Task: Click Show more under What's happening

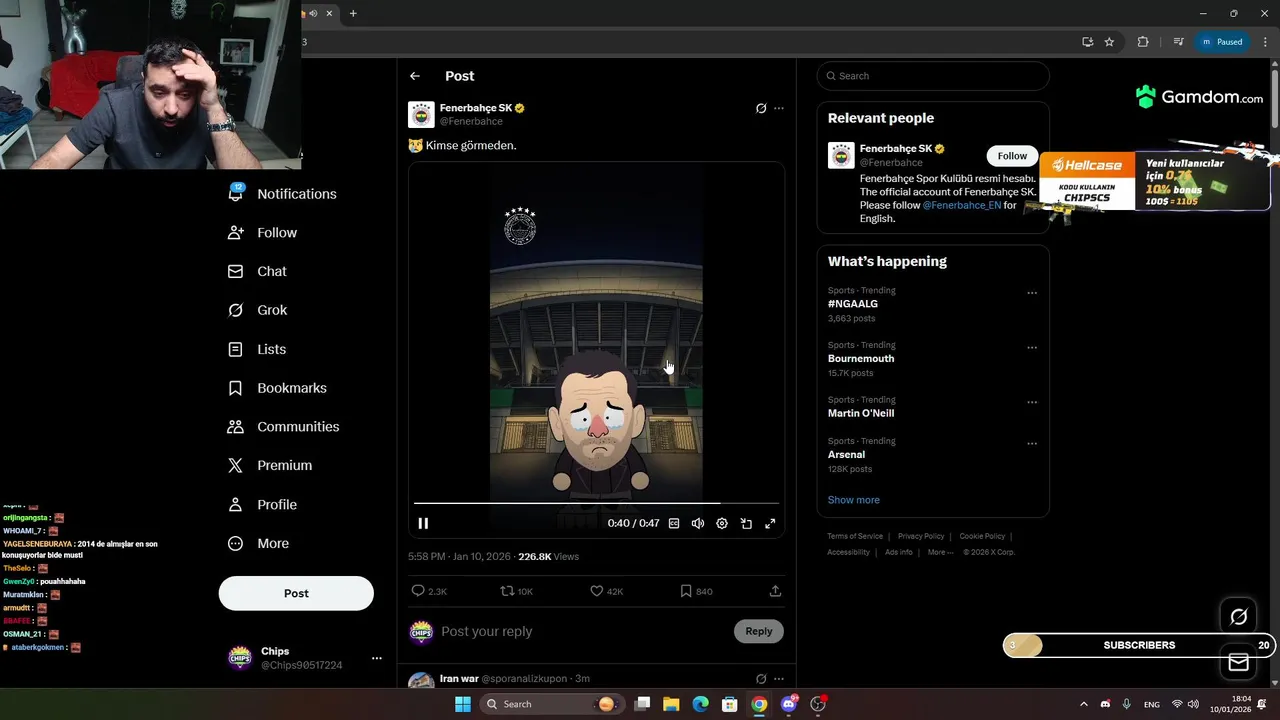Action: pos(854,500)
